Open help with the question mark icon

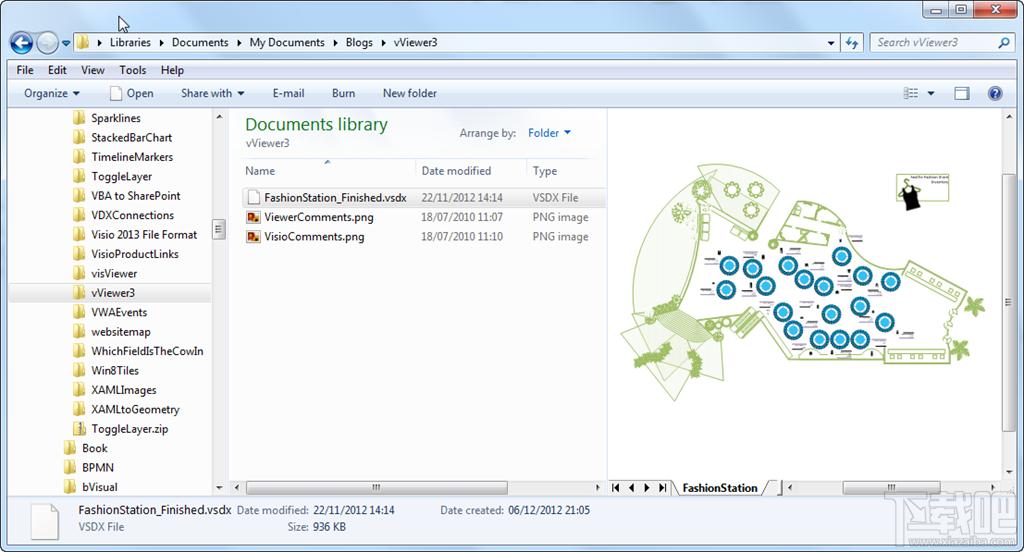995,93
